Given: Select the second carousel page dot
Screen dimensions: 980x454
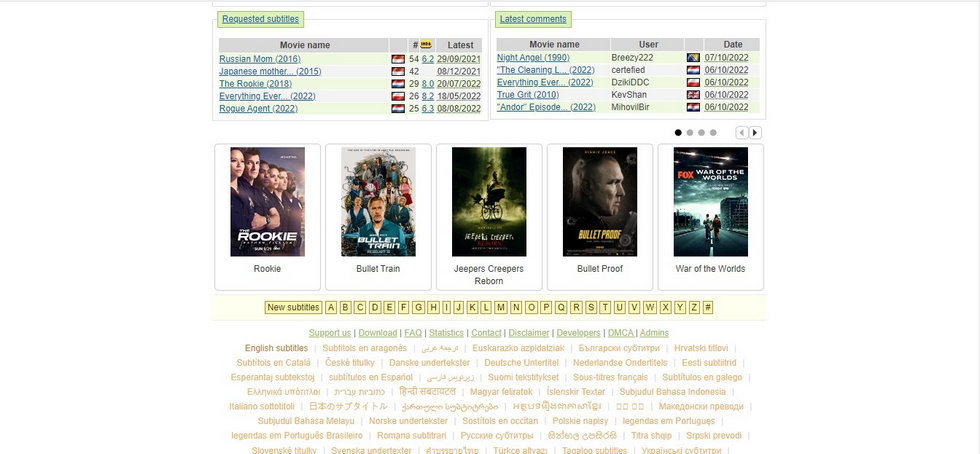Looking at the screenshot, I should 690,133.
